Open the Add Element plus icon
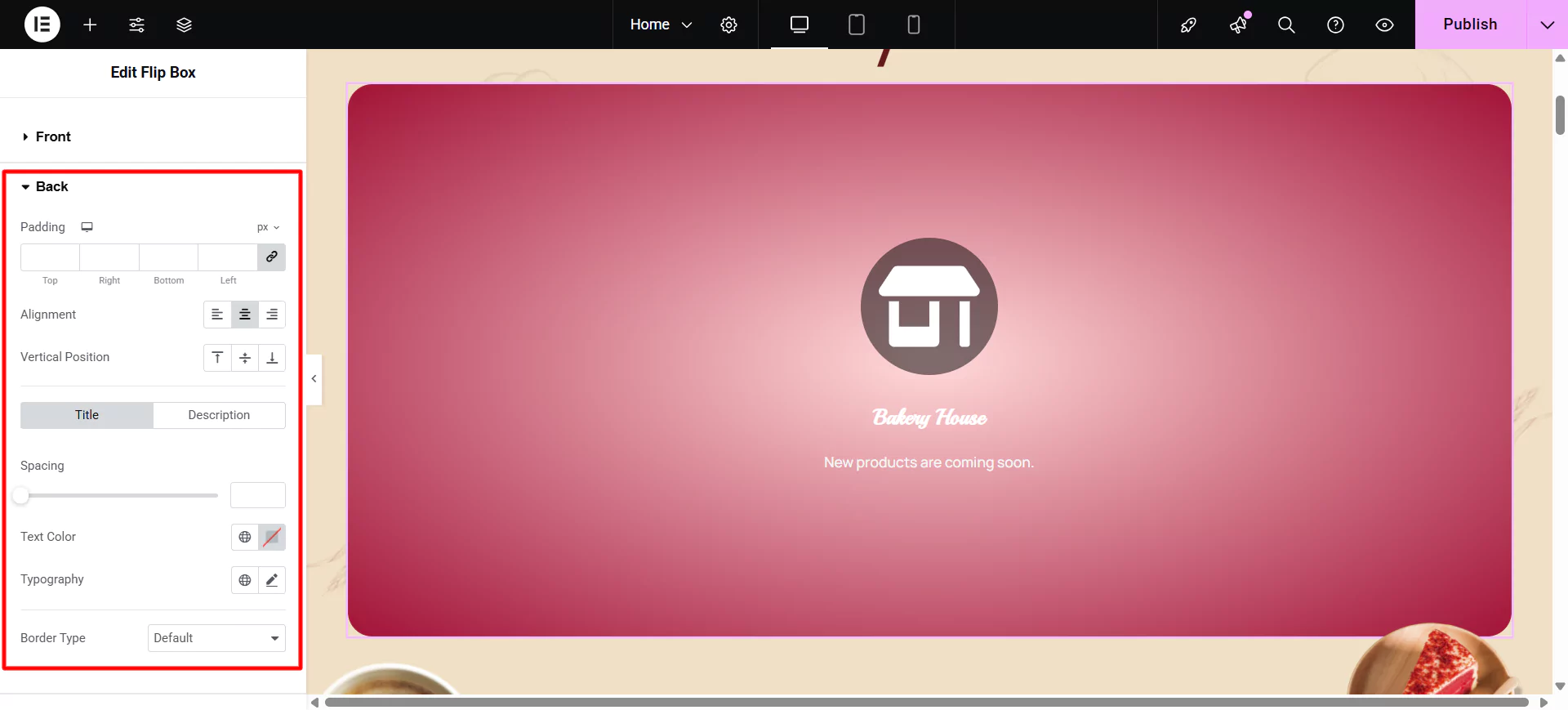Viewport: 1568px width, 710px height. click(x=90, y=25)
